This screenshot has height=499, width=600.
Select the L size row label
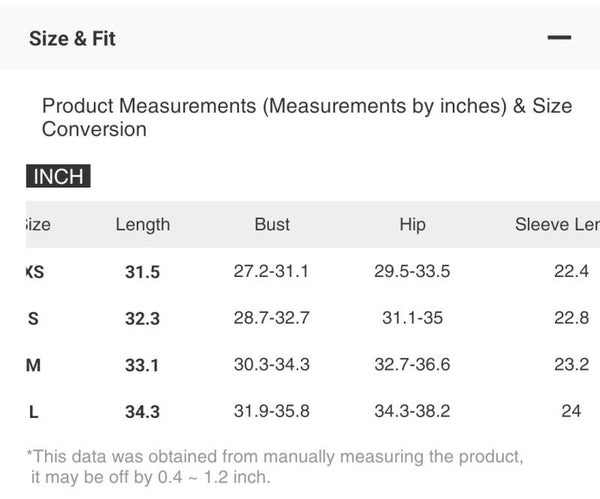tap(33, 411)
